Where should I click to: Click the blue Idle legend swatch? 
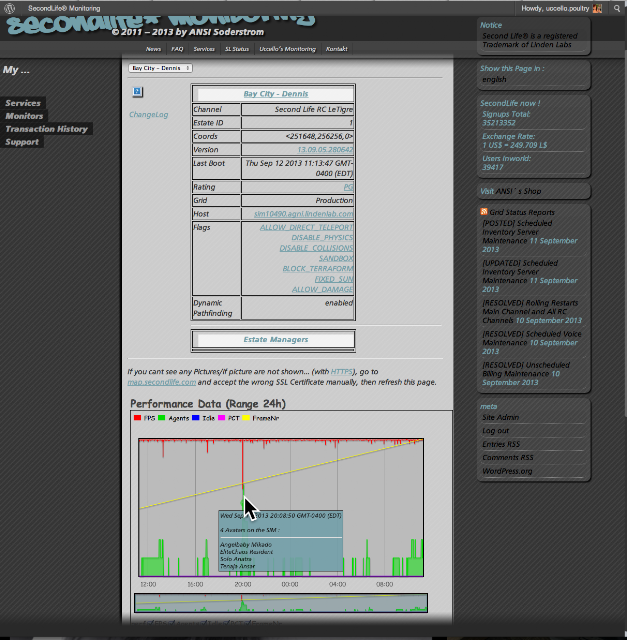click(196, 418)
